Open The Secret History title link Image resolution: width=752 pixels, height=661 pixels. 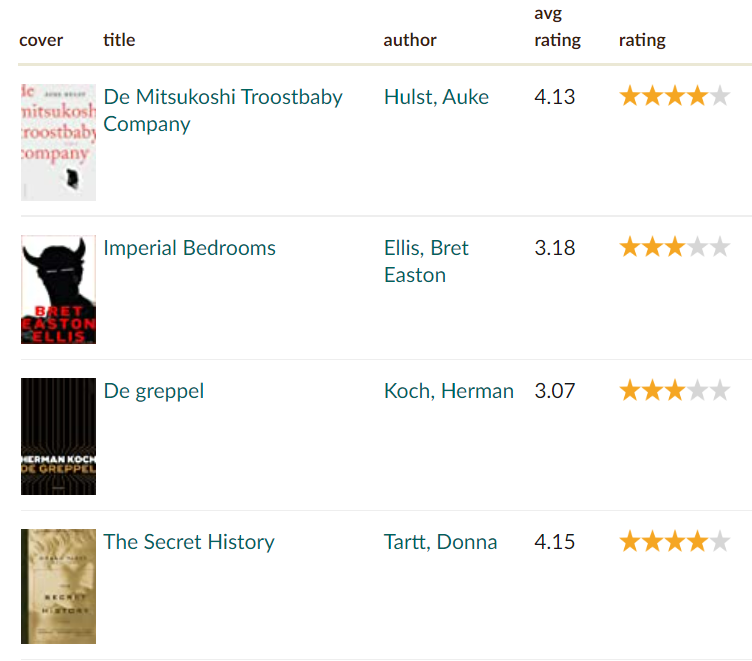point(188,542)
